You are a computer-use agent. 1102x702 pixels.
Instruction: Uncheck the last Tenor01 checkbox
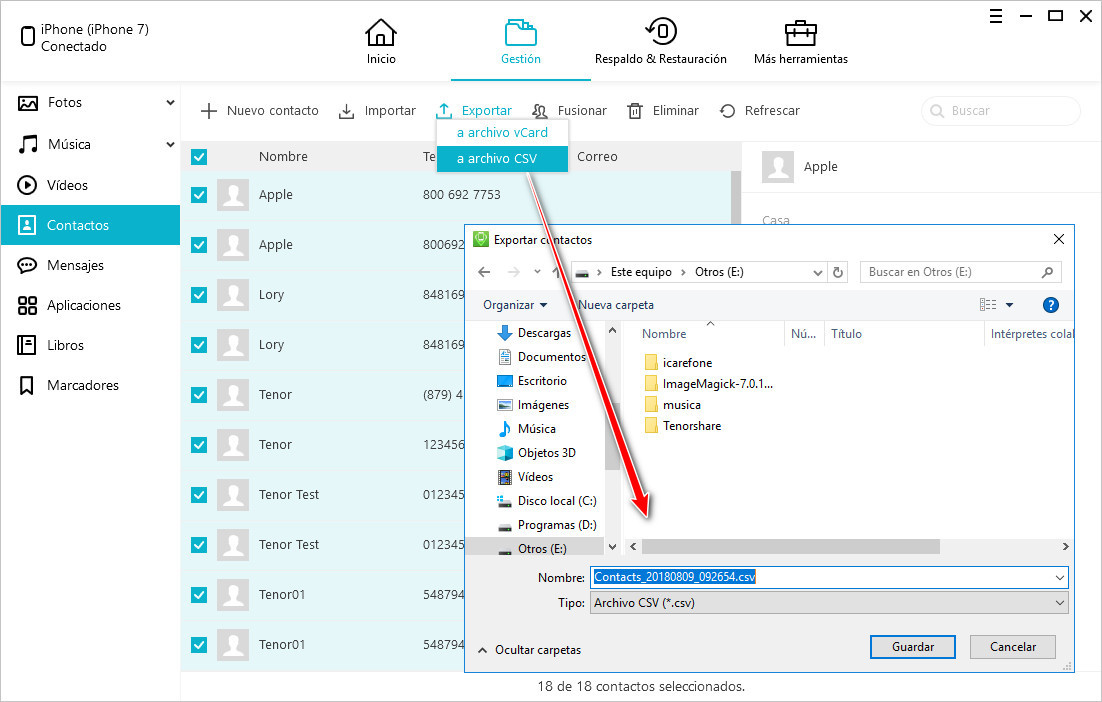click(199, 644)
